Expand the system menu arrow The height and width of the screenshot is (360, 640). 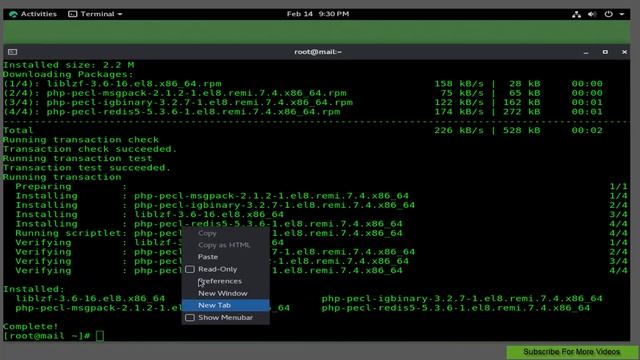[622, 14]
